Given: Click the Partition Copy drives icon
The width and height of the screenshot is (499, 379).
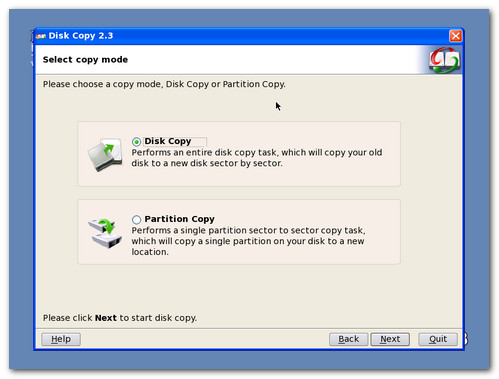Looking at the screenshot, I should coord(105,233).
